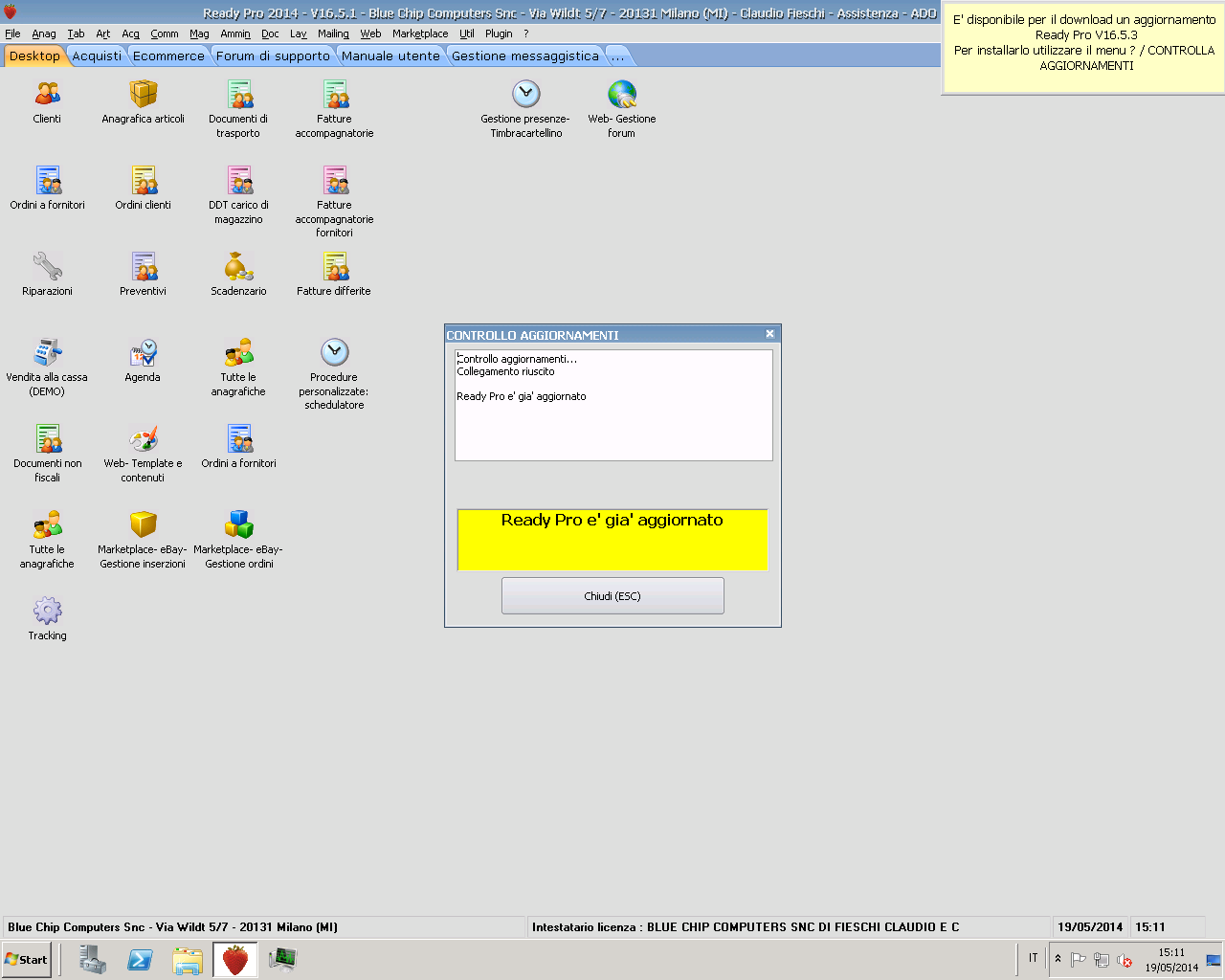This screenshot has width=1225, height=980.
Task: Open the muted volume tray icon
Action: [1125, 960]
